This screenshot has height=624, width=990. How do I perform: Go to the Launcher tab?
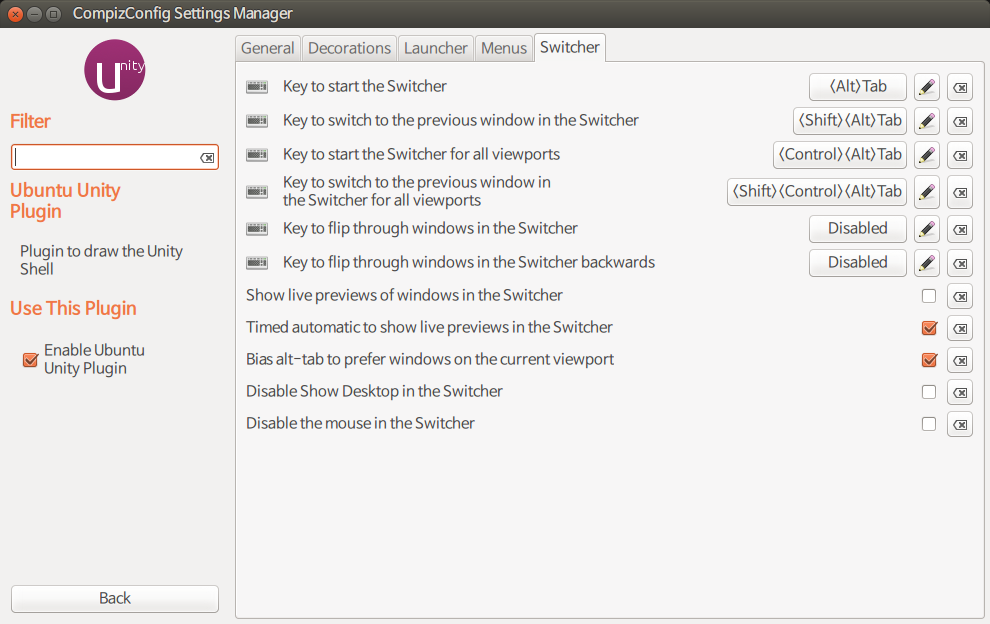click(436, 48)
